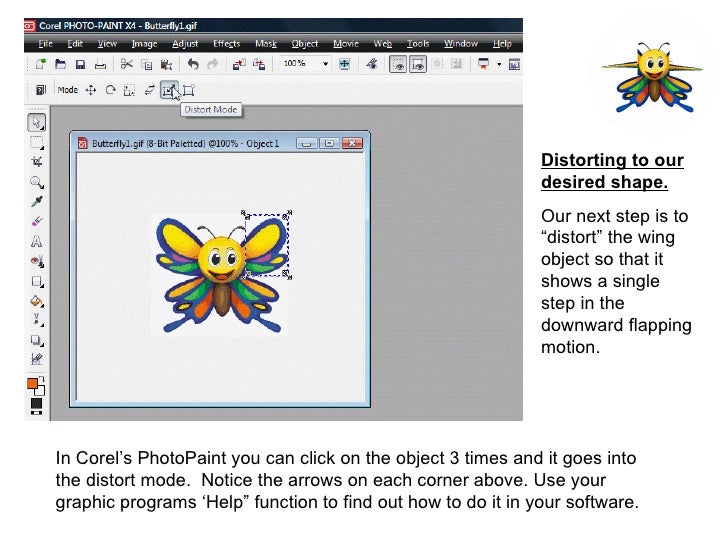This screenshot has height=546, width=728.
Task: Open the Help menu
Action: point(502,44)
